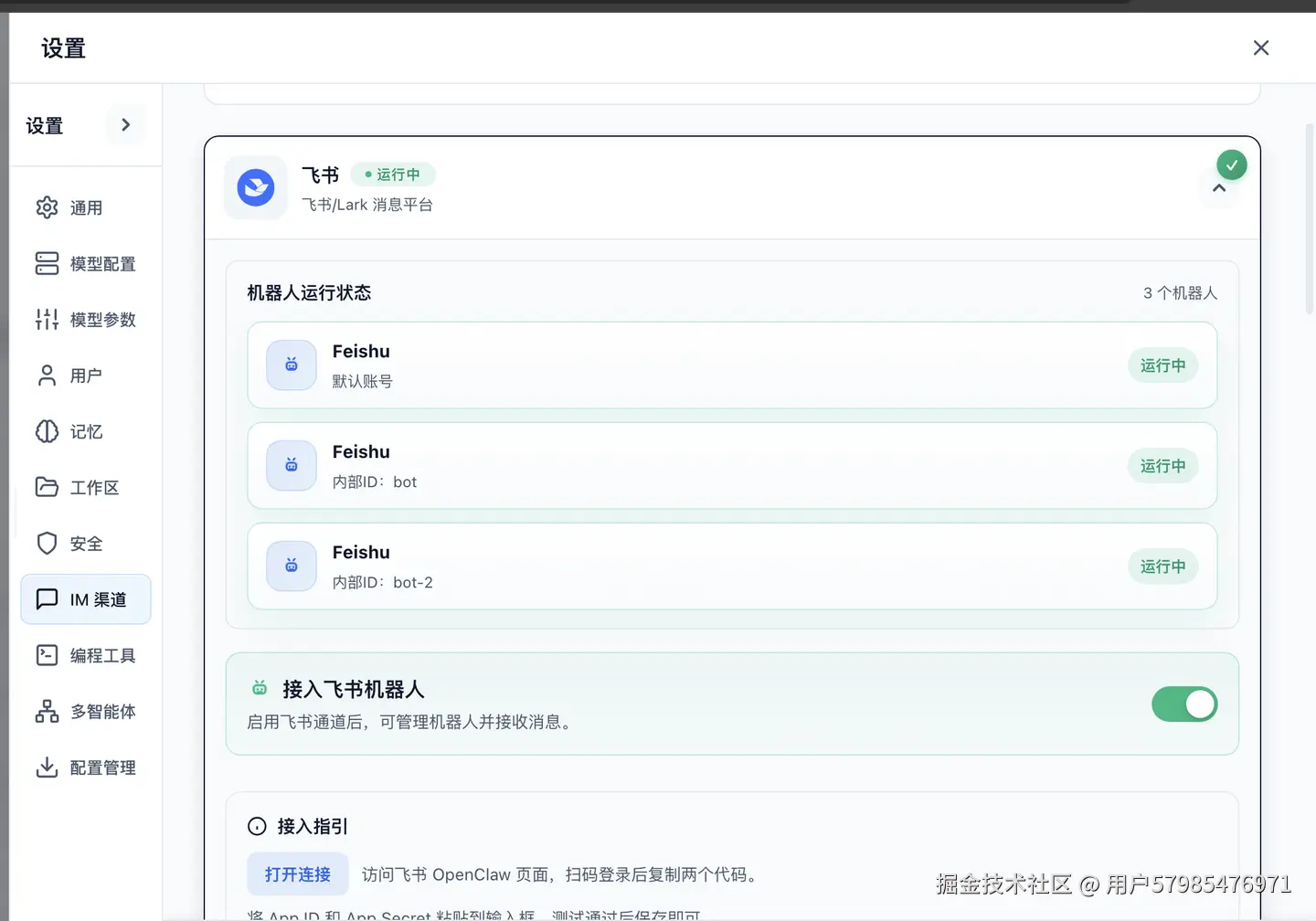Open 模型参数 settings
This screenshot has height=921, width=1316.
pos(86,319)
